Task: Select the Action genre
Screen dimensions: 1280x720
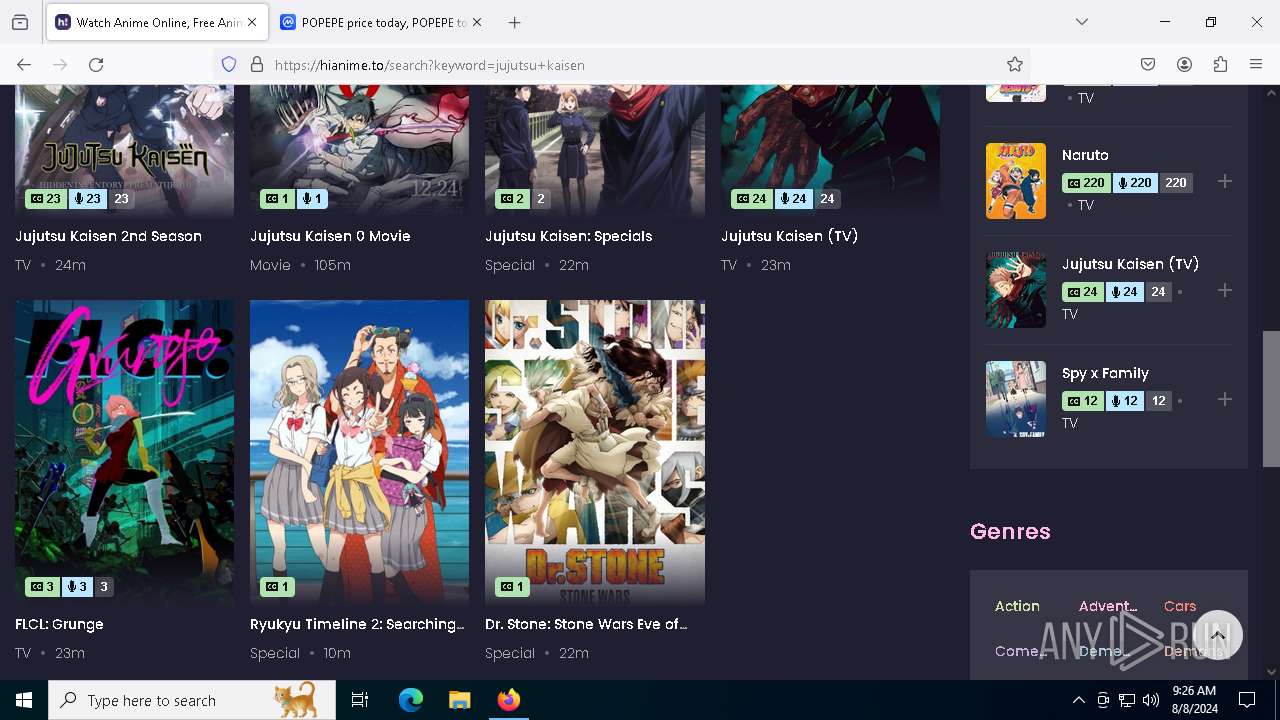Action: (1017, 607)
